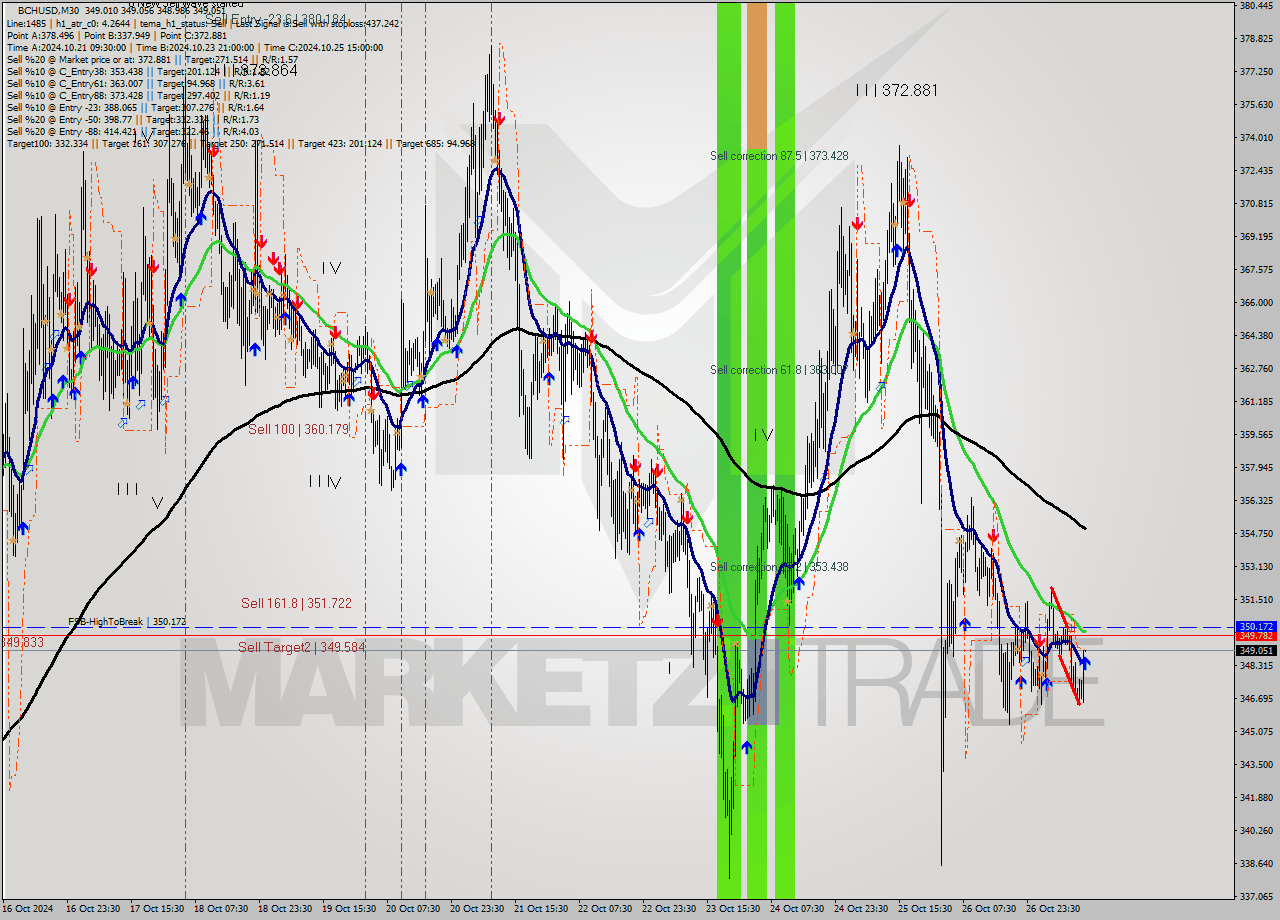This screenshot has width=1280, height=920.
Task: Select the orange band segment at top
Action: pyautogui.click(x=757, y=77)
